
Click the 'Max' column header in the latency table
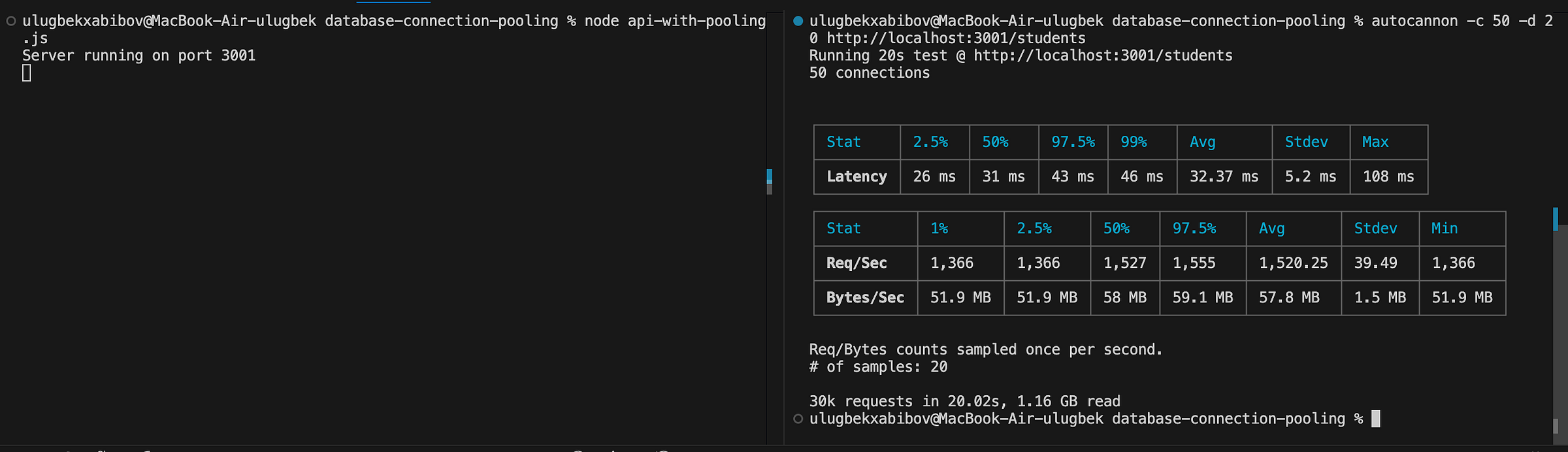click(x=1375, y=142)
